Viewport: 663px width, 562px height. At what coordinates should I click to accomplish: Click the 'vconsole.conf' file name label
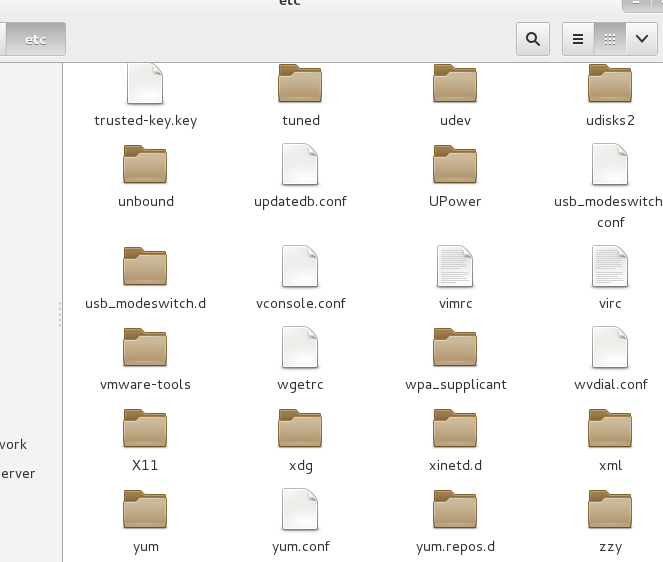[x=301, y=304]
